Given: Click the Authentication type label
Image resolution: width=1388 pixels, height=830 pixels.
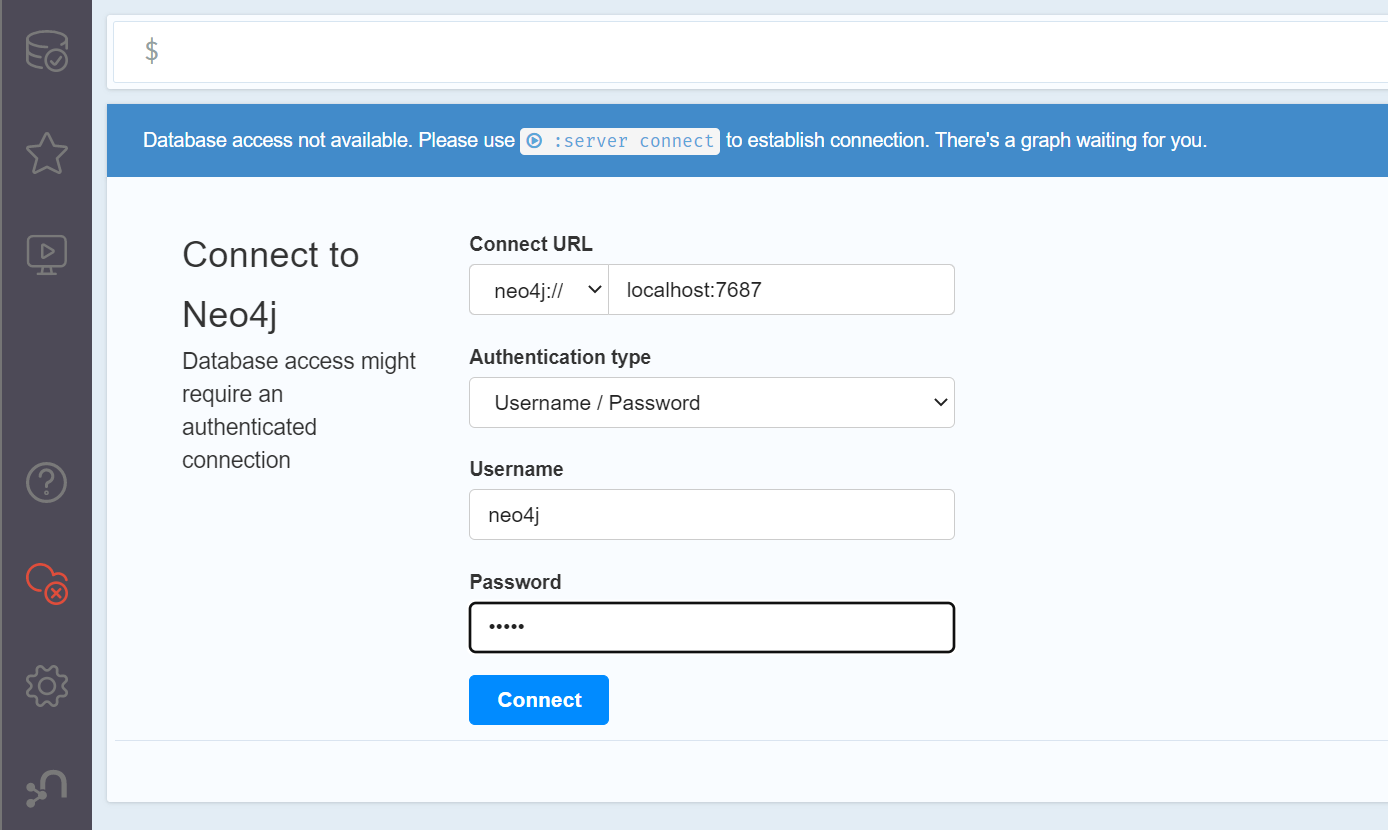Looking at the screenshot, I should click(560, 357).
